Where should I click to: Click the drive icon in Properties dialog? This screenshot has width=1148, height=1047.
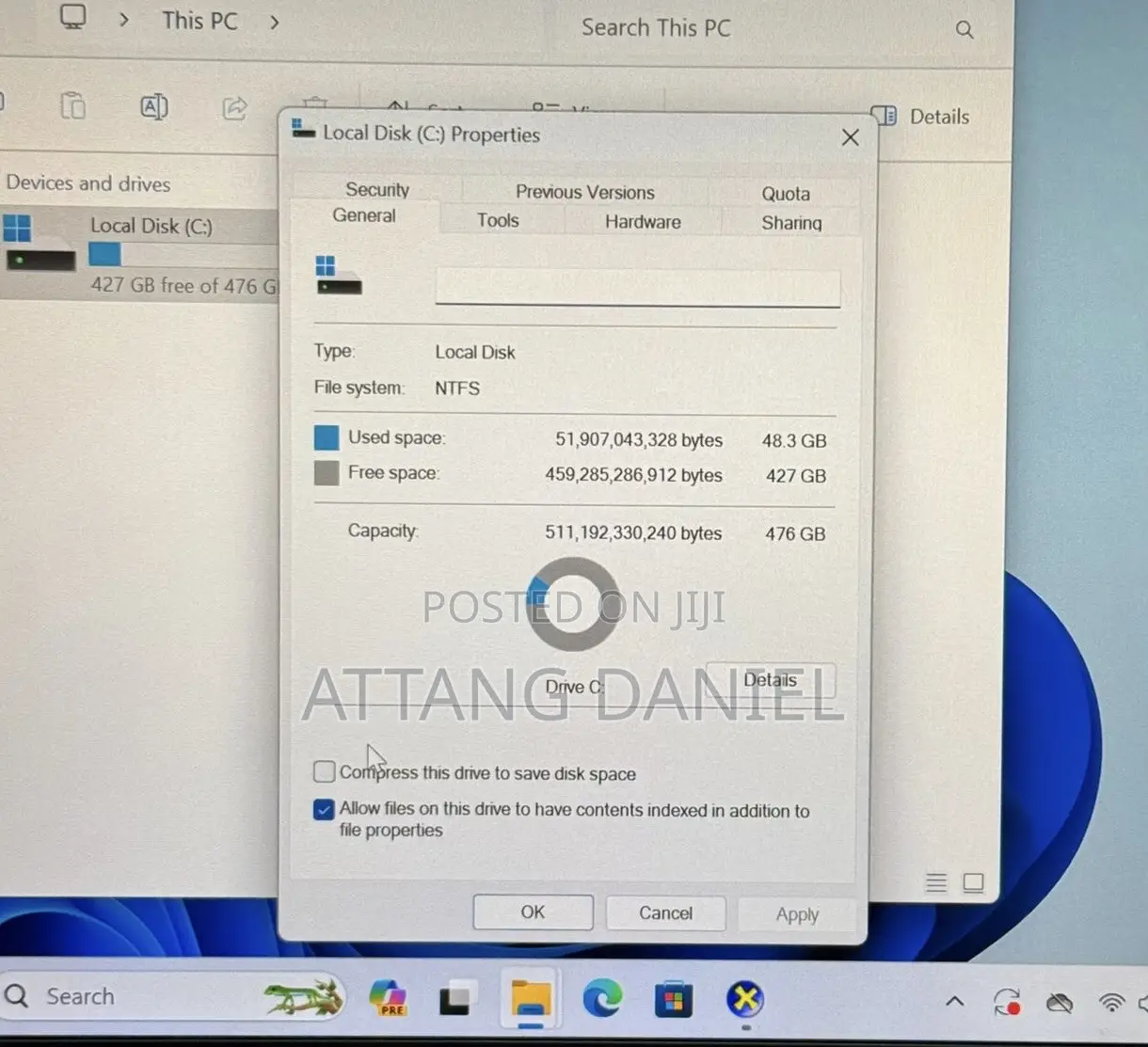tap(339, 277)
